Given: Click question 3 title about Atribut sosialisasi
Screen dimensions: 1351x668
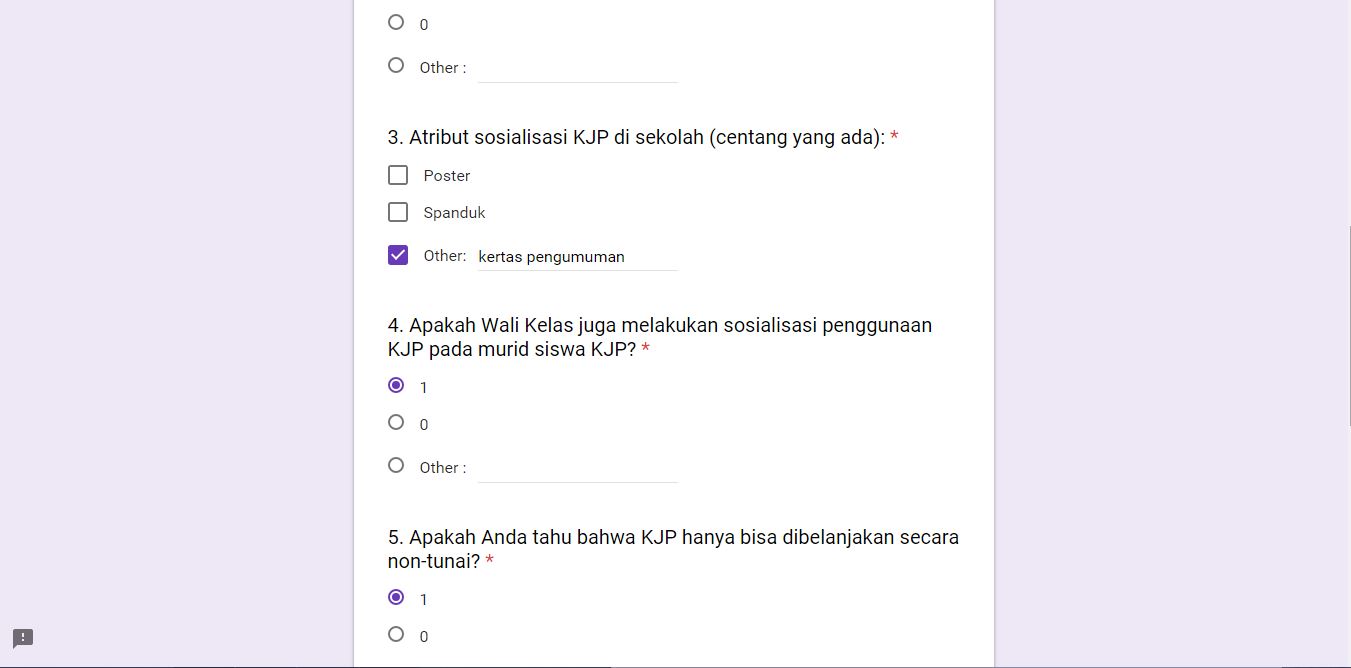Looking at the screenshot, I should [636, 137].
